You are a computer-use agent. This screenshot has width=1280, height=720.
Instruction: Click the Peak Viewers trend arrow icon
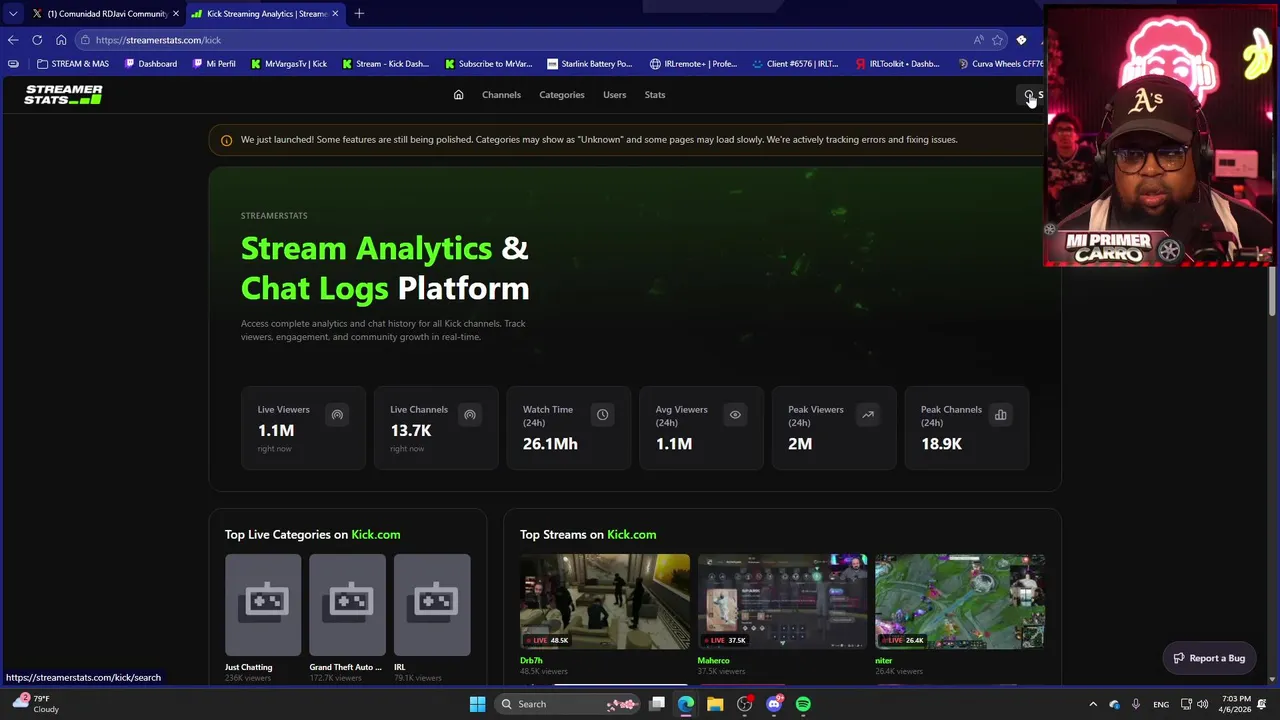(868, 415)
